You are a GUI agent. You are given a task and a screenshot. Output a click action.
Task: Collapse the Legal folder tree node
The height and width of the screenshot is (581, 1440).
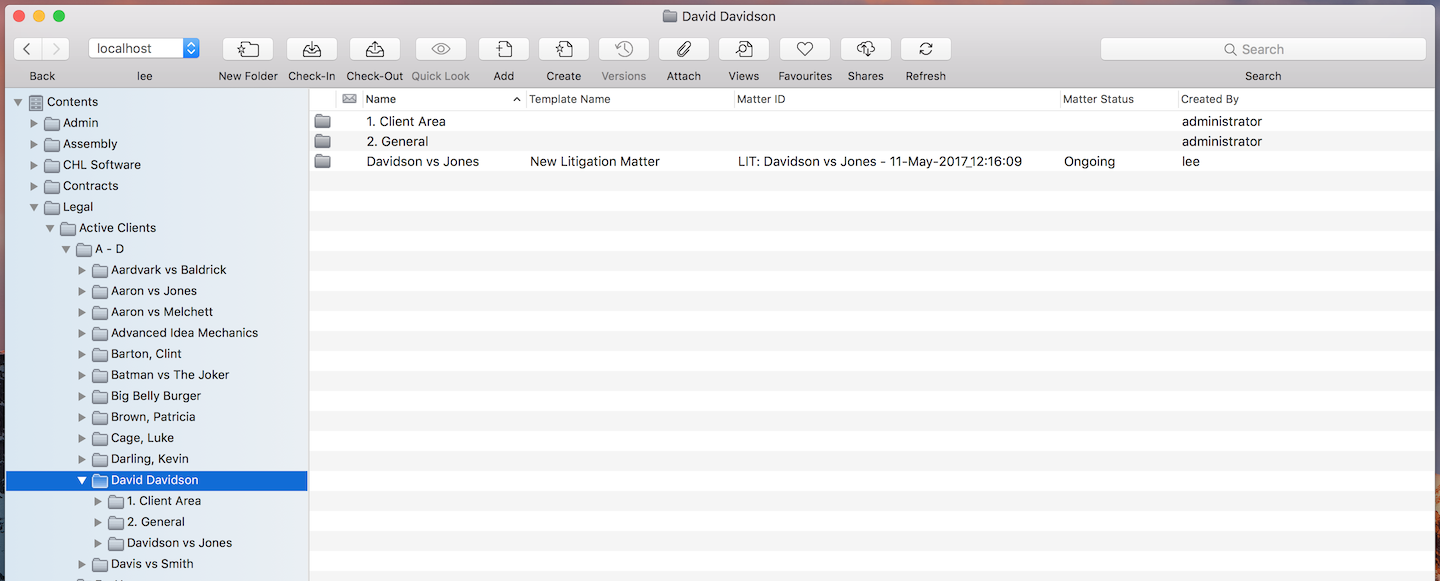pyautogui.click(x=34, y=207)
